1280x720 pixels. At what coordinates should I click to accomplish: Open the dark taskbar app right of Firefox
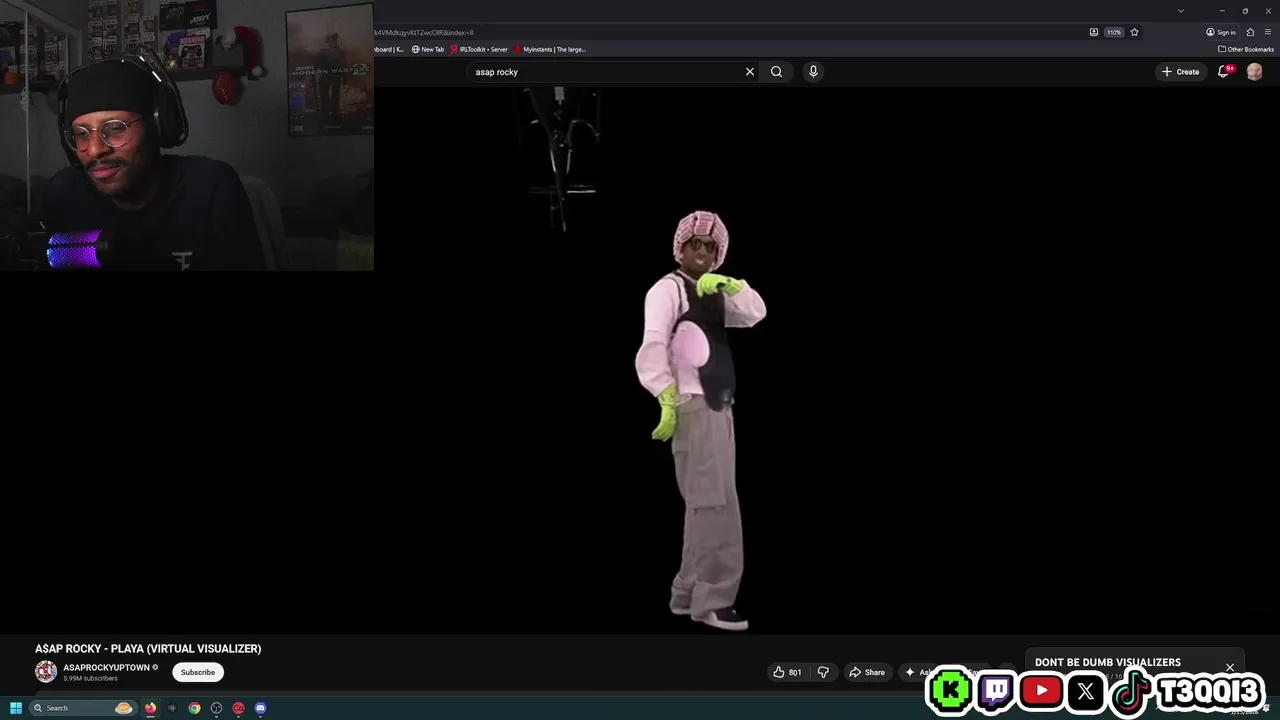coord(172,708)
